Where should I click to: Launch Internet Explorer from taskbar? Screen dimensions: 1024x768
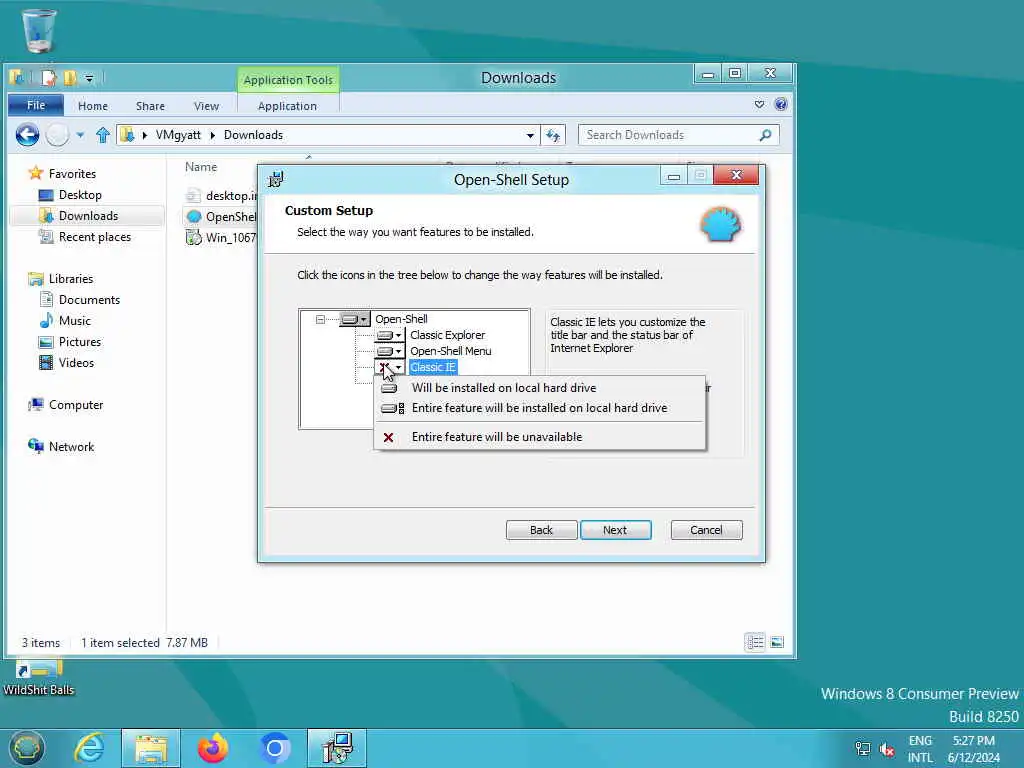(89, 748)
